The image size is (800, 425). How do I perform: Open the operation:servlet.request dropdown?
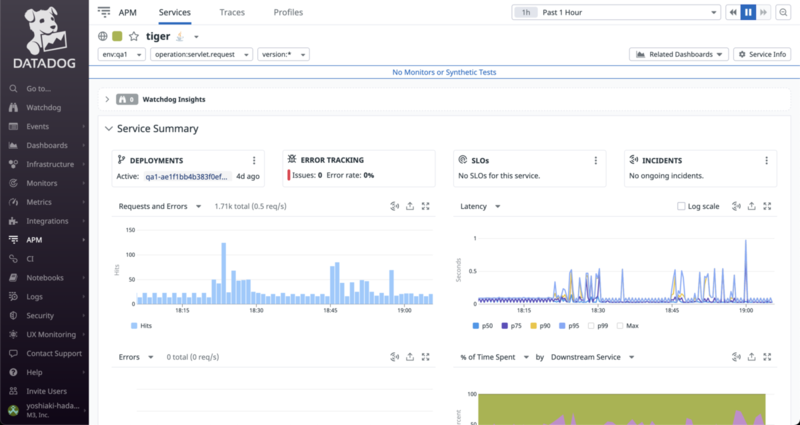202,54
